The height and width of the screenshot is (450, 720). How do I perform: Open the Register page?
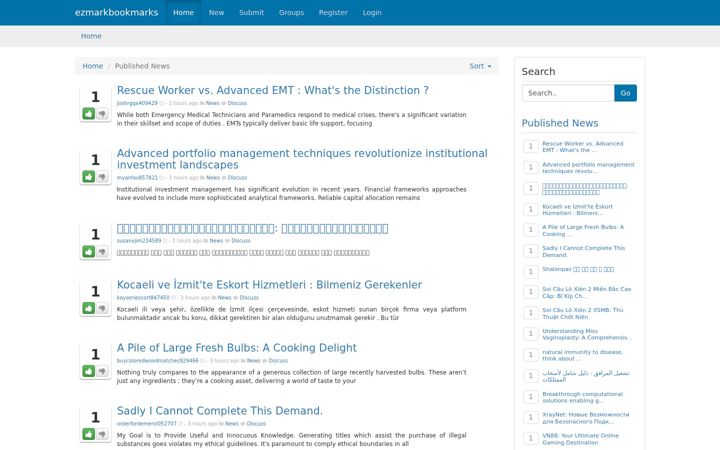click(333, 12)
